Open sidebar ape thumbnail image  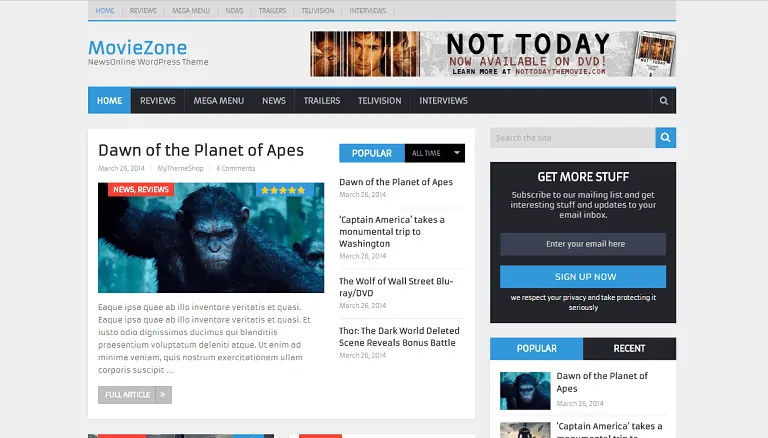(525, 391)
